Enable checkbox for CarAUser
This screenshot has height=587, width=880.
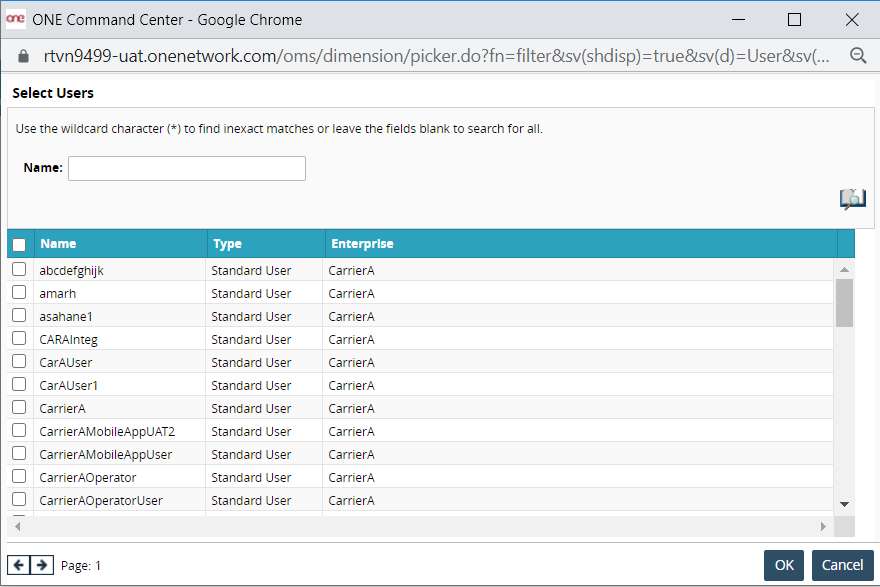click(19, 361)
